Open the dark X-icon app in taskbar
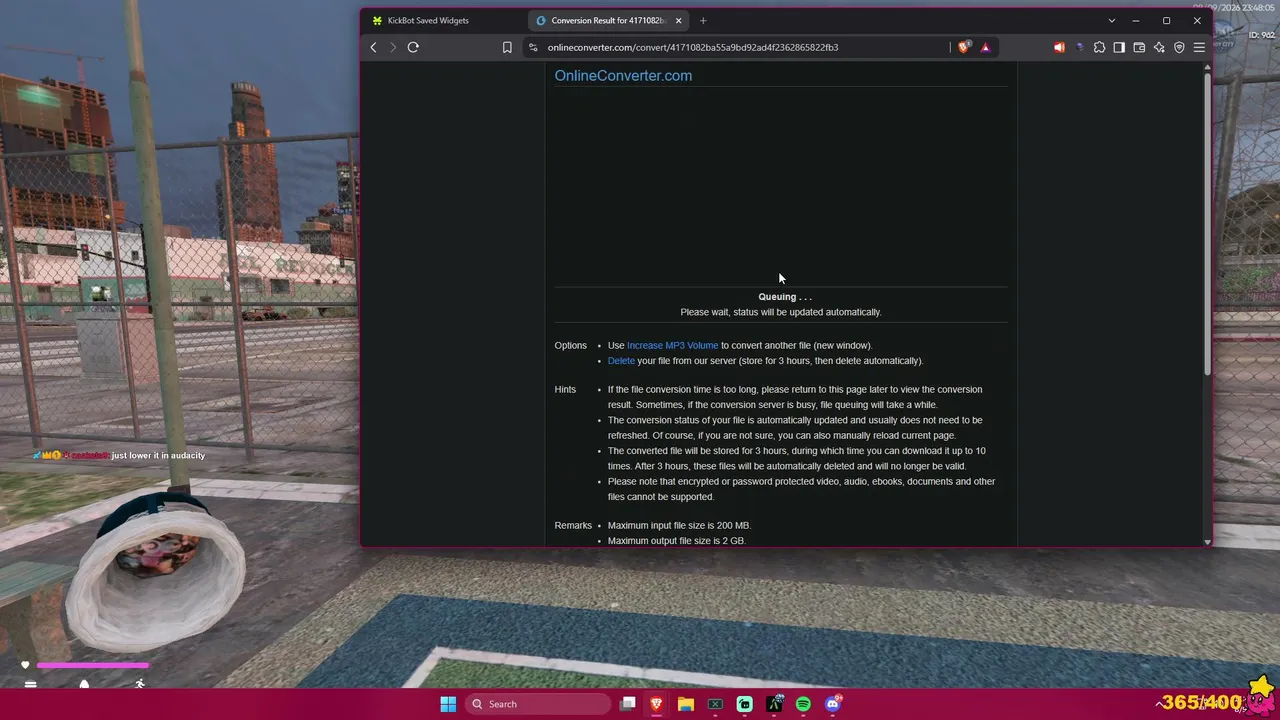This screenshot has height=720, width=1280. coord(715,704)
